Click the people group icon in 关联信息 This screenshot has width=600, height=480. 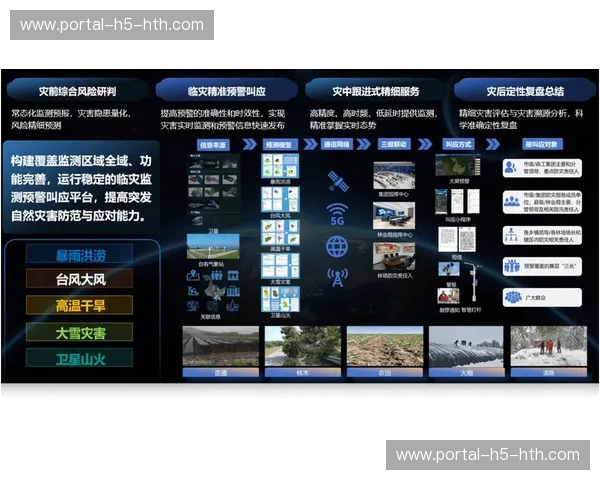click(217, 275)
